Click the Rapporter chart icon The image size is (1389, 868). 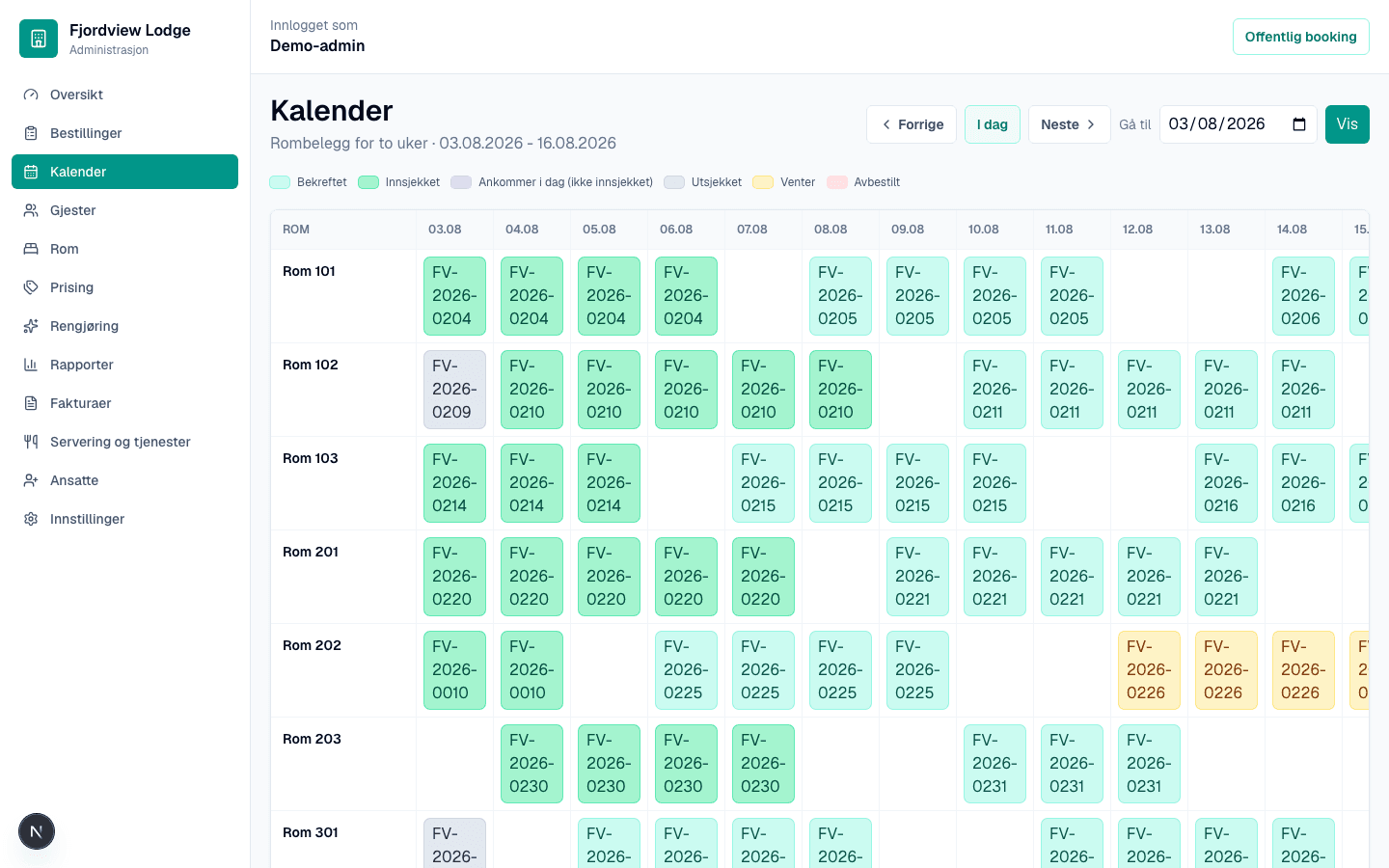pos(31,365)
